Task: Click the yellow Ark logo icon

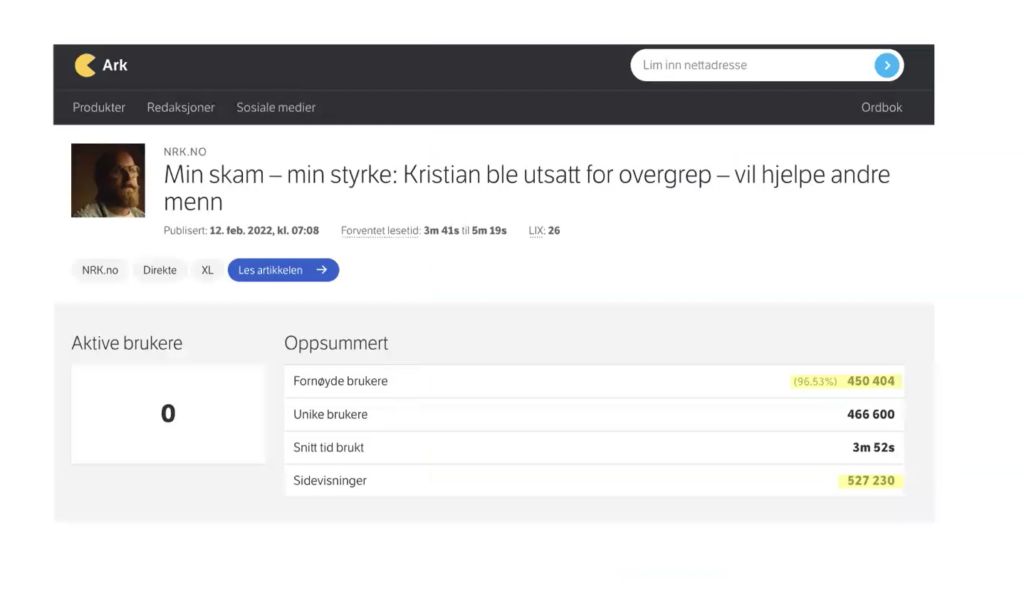Action: (x=85, y=66)
